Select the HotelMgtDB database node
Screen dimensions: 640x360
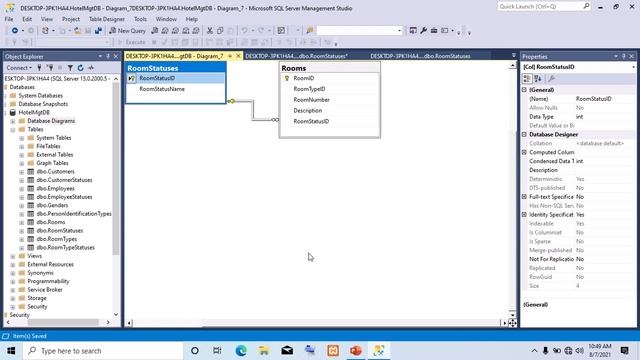[34, 113]
